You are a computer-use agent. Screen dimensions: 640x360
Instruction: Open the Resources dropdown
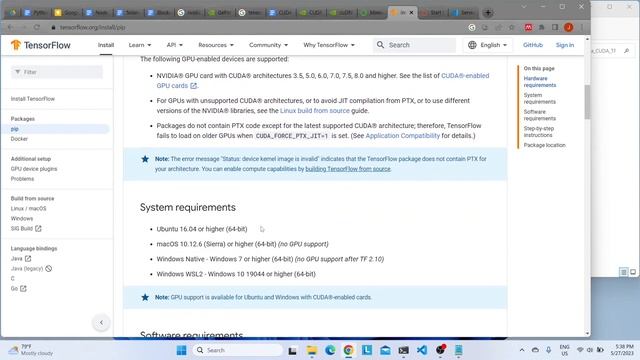point(216,45)
